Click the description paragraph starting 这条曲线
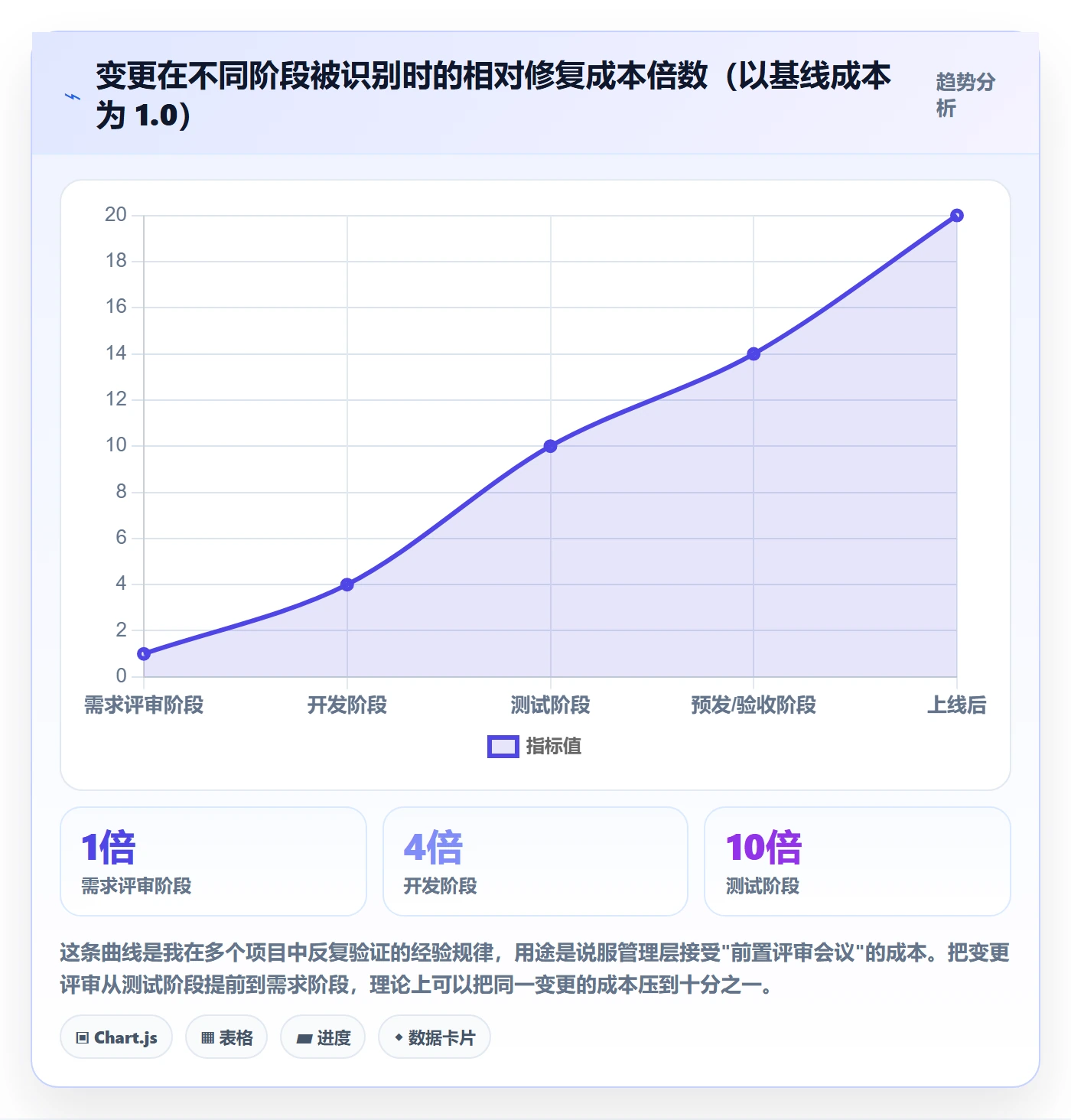Image resolution: width=1071 pixels, height=1120 pixels. tap(535, 969)
